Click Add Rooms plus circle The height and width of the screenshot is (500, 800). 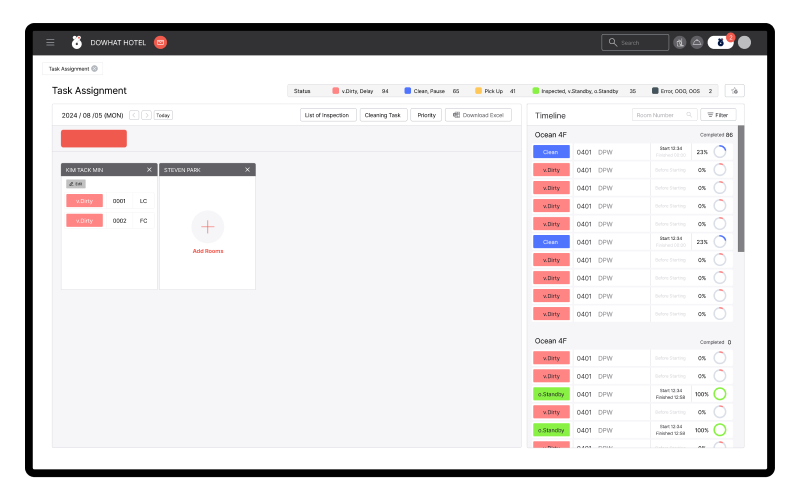pos(208,227)
